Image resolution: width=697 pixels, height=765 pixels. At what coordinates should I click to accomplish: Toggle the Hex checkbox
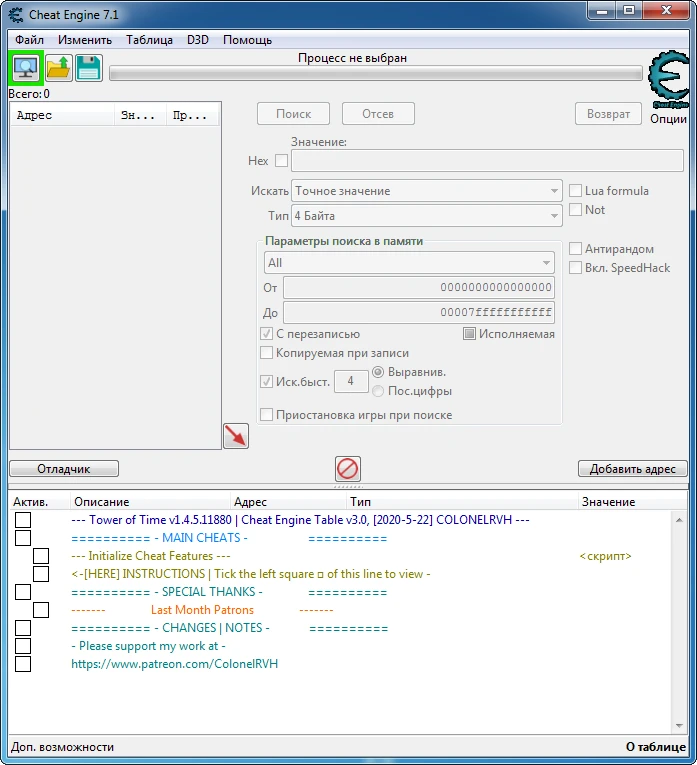tap(281, 161)
